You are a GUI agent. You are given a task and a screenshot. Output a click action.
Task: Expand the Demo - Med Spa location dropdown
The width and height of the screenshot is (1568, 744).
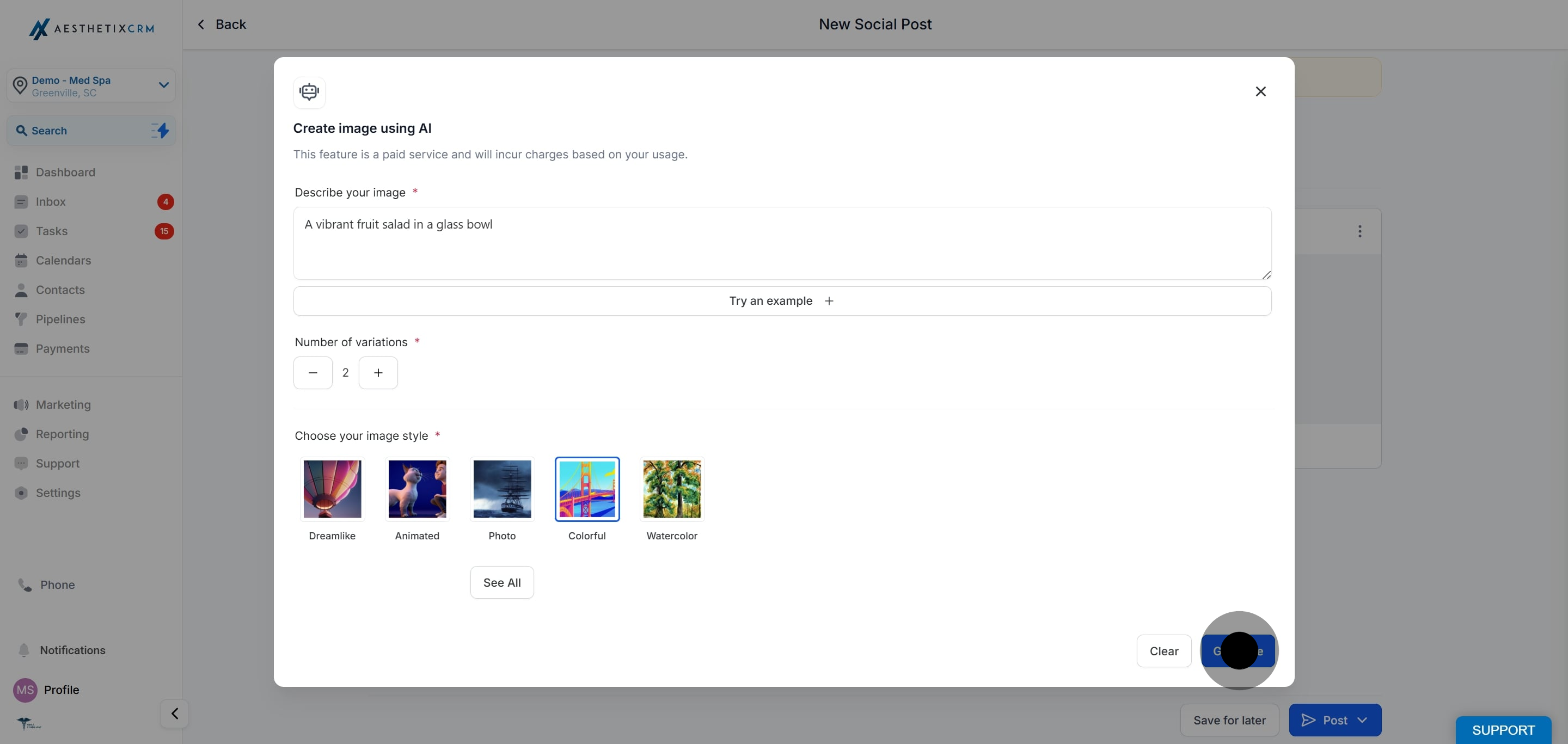click(x=163, y=85)
